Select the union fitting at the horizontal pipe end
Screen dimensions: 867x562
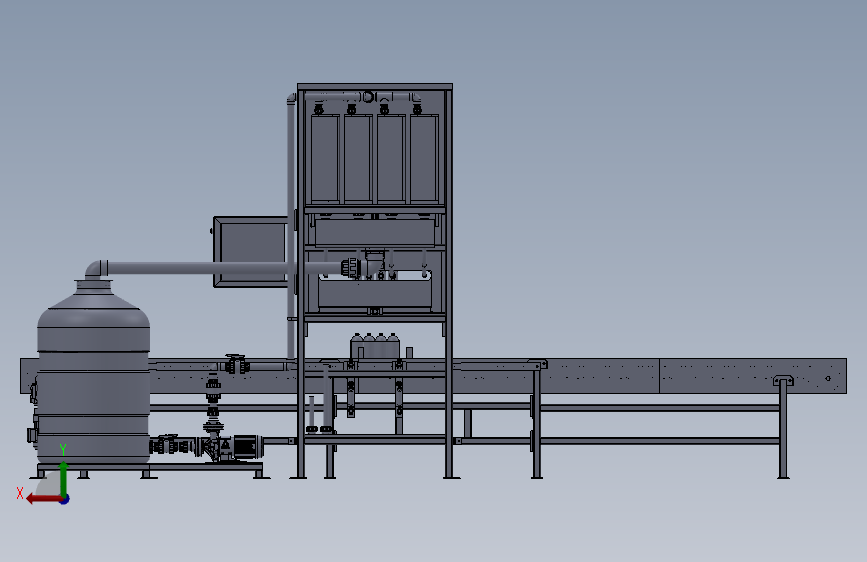351,268
